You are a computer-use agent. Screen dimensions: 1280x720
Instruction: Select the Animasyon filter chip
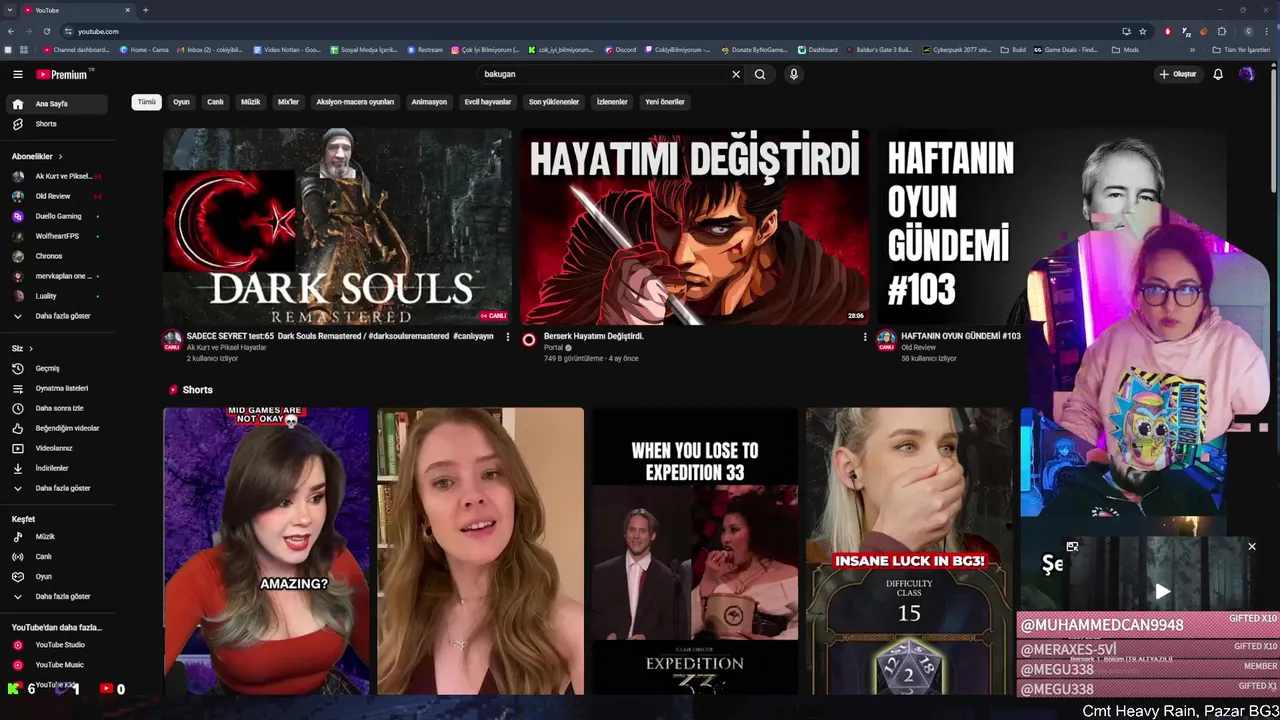coord(429,102)
